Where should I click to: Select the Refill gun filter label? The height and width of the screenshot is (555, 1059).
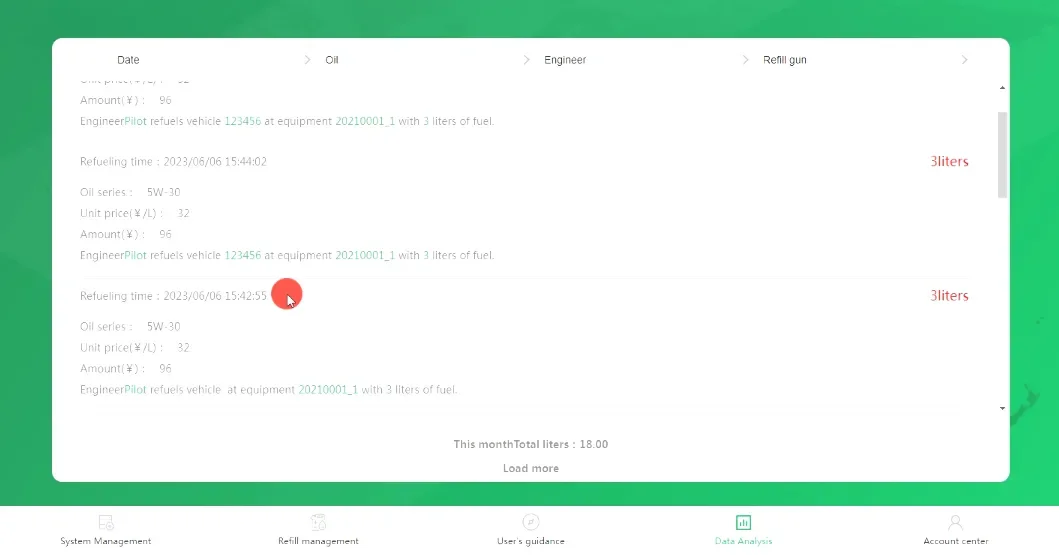click(784, 60)
